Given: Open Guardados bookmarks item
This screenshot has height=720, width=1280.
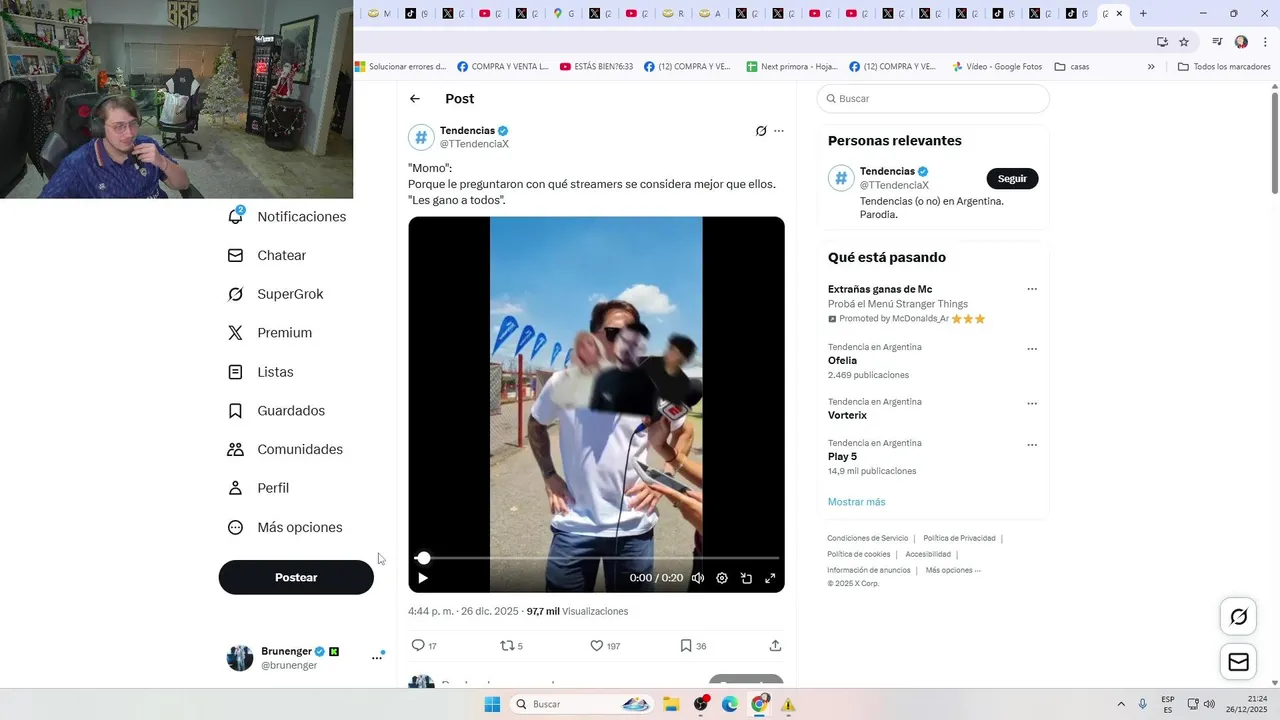Looking at the screenshot, I should pyautogui.click(x=276, y=411).
